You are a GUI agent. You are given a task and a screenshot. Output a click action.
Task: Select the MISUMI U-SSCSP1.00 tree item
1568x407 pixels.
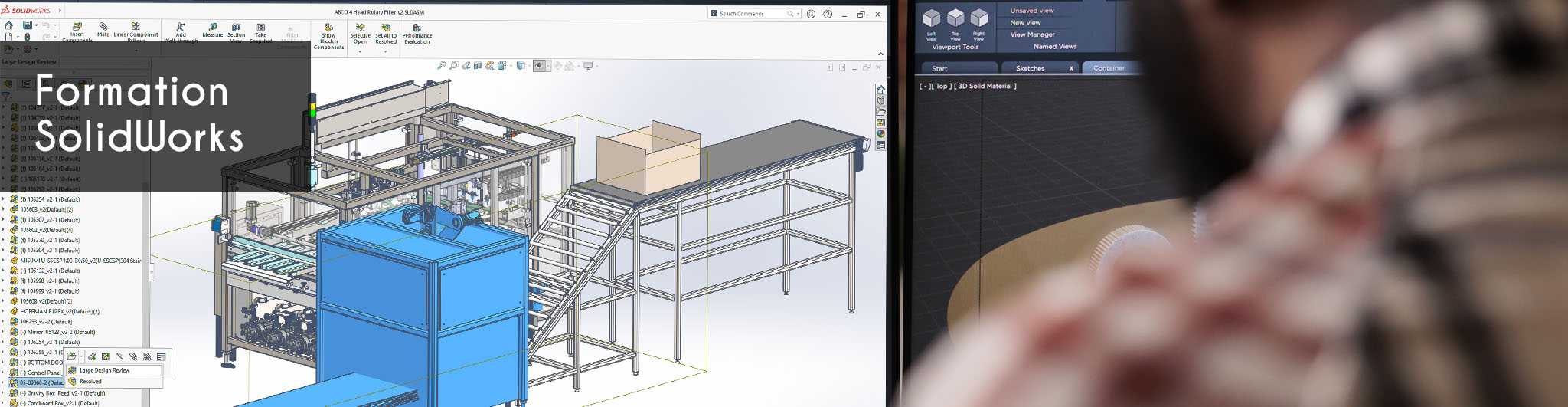point(75,261)
